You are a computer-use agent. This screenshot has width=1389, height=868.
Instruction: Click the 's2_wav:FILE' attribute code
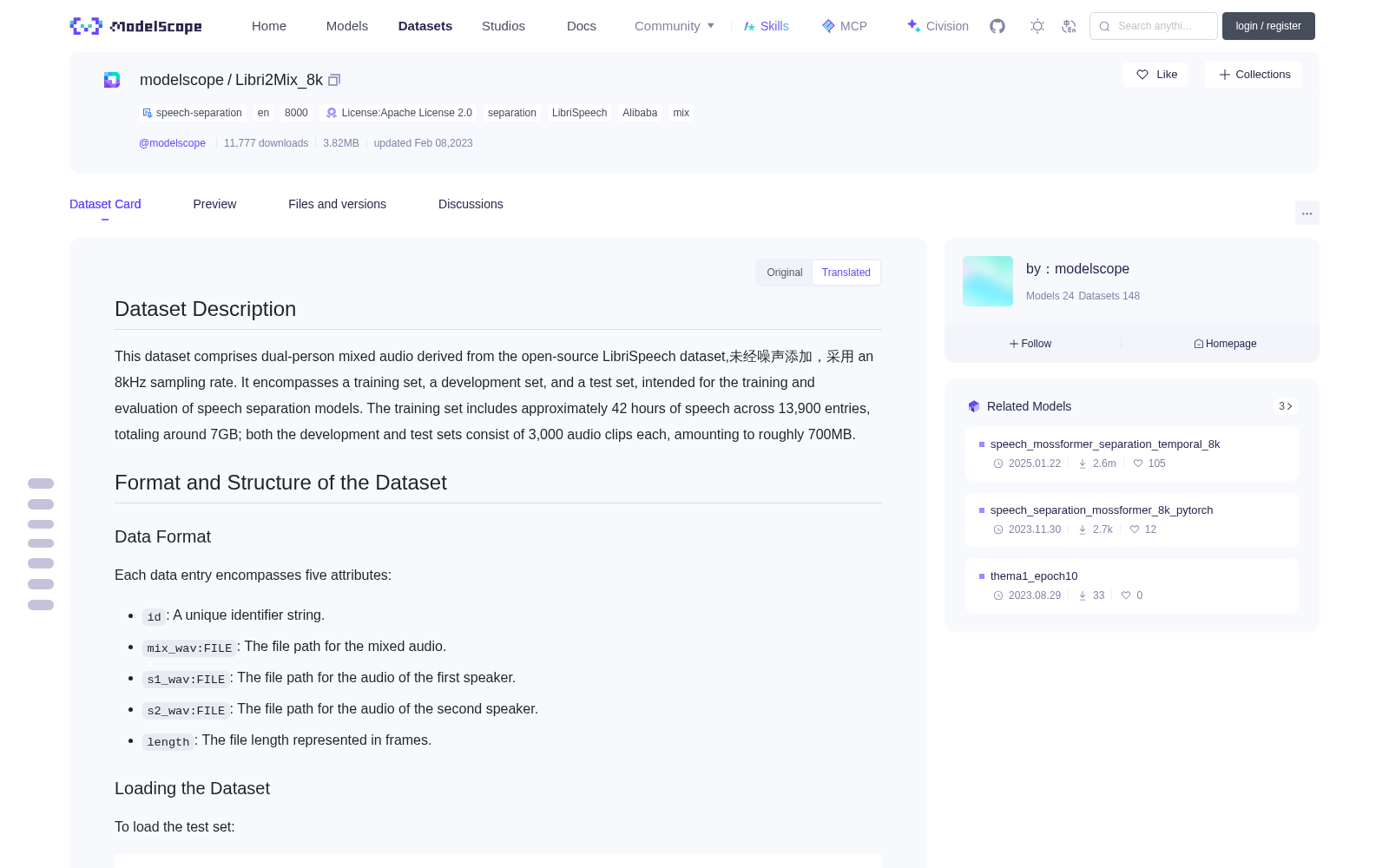pos(187,710)
